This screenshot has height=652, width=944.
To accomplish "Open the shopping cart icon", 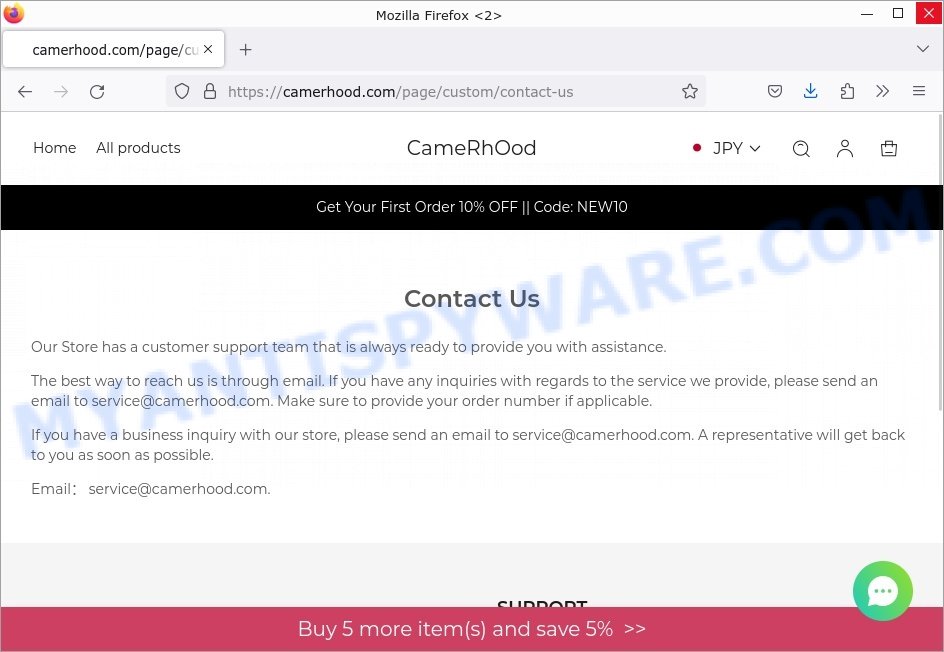I will click(889, 149).
